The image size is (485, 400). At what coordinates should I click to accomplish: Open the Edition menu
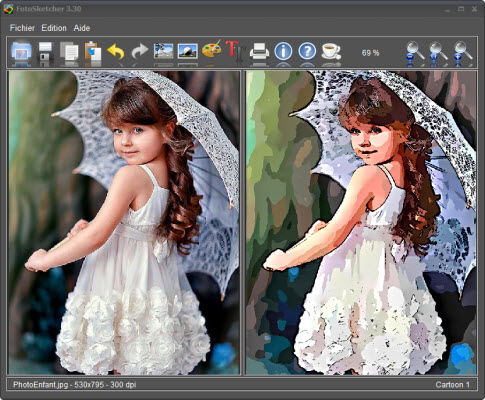pos(54,28)
